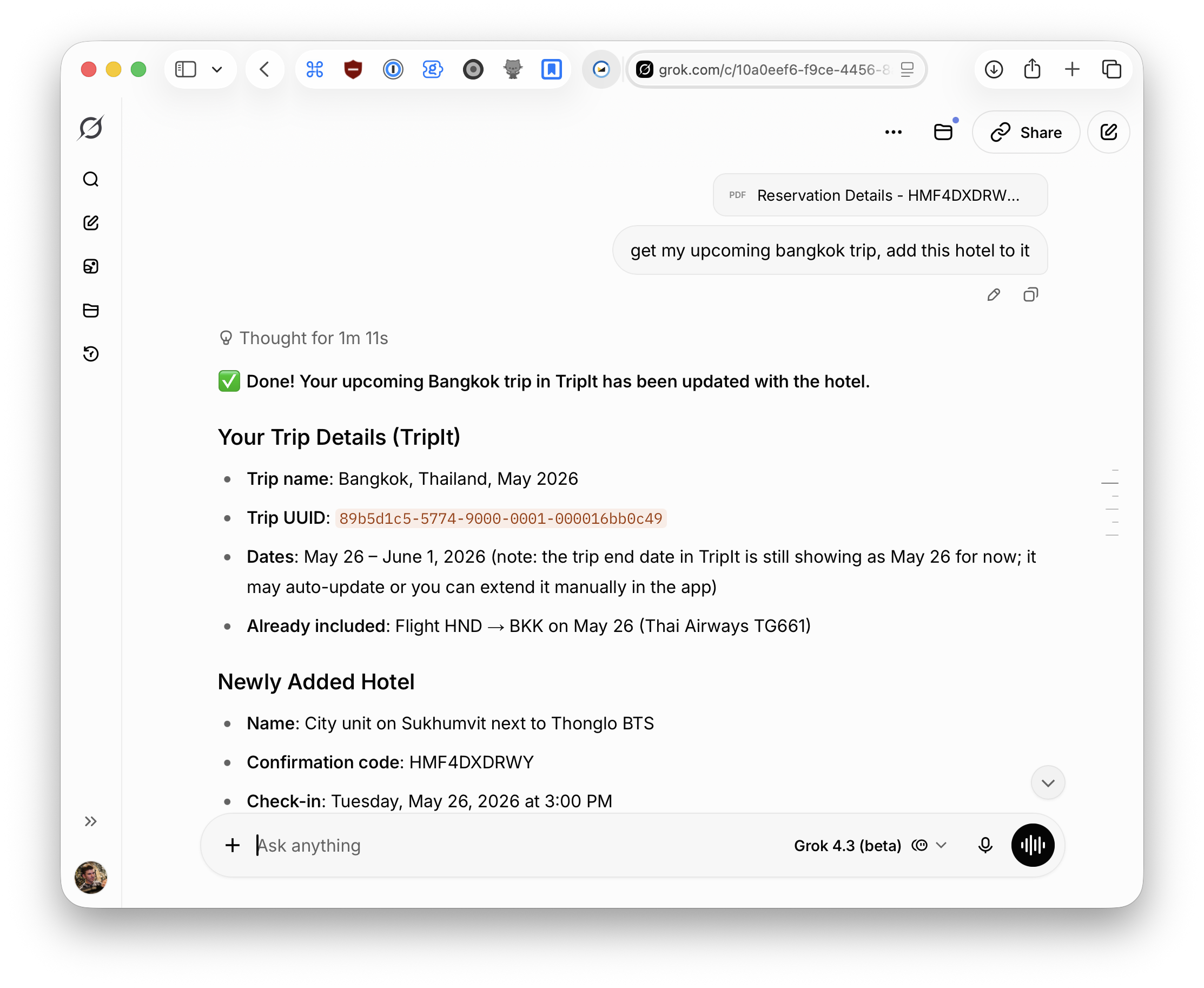The height and width of the screenshot is (988, 1204).
Task: Click the blue translate-style extension icon
Action: point(433,69)
